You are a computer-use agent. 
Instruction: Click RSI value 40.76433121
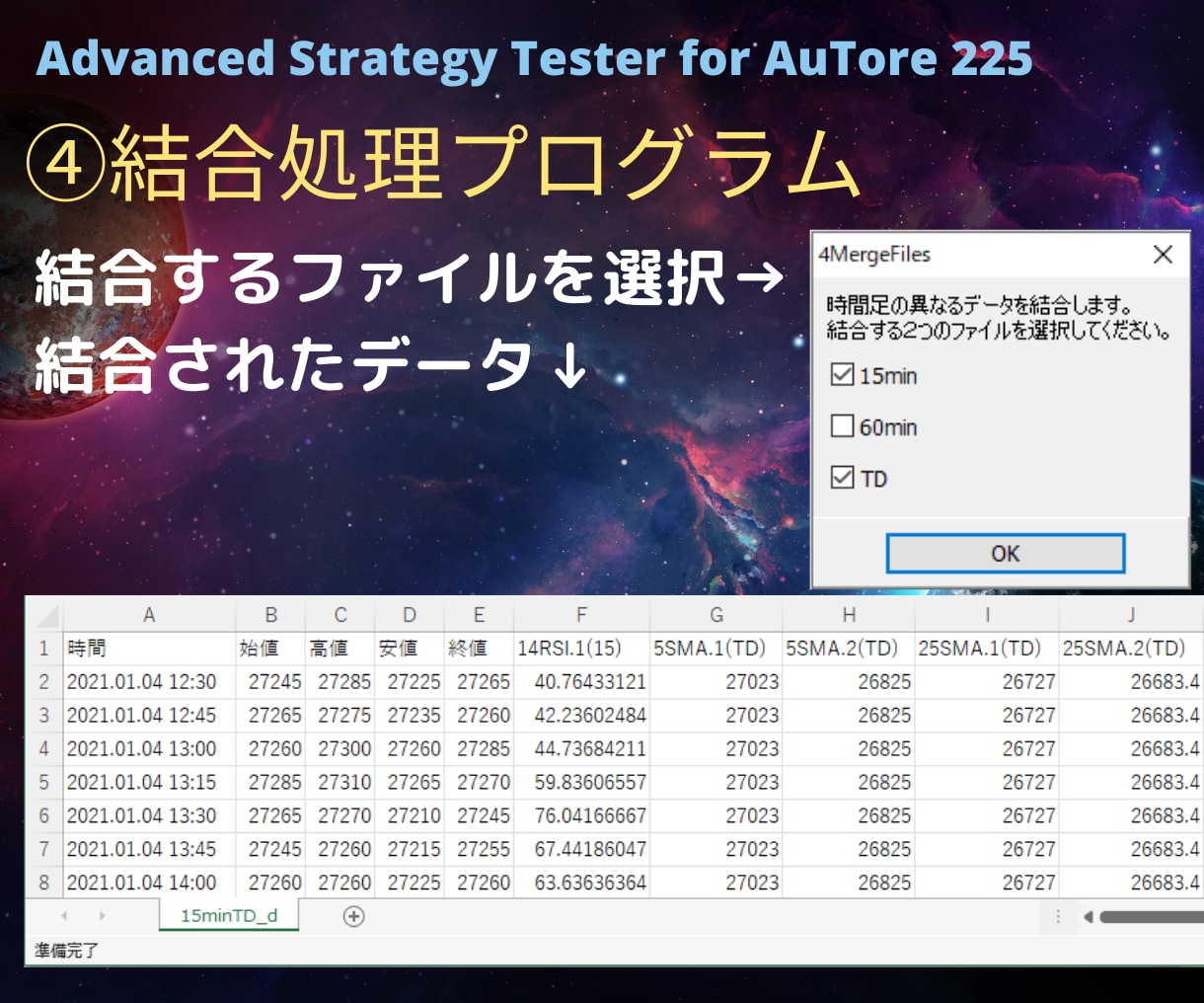point(581,681)
